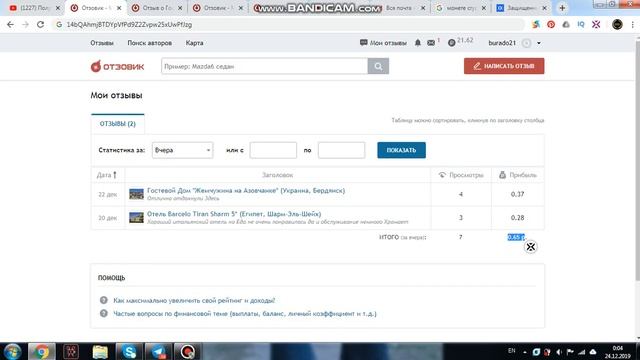Switch to the Защищено browser tab
The image size is (640, 360).
521,8
